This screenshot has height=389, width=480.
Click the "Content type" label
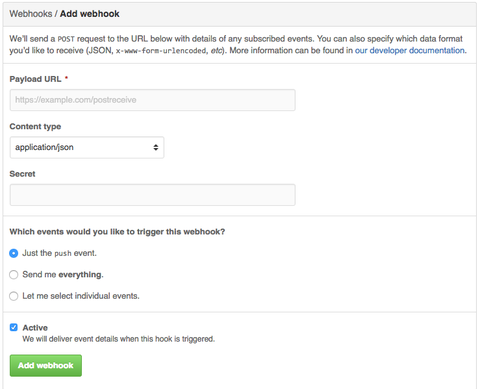pos(35,126)
